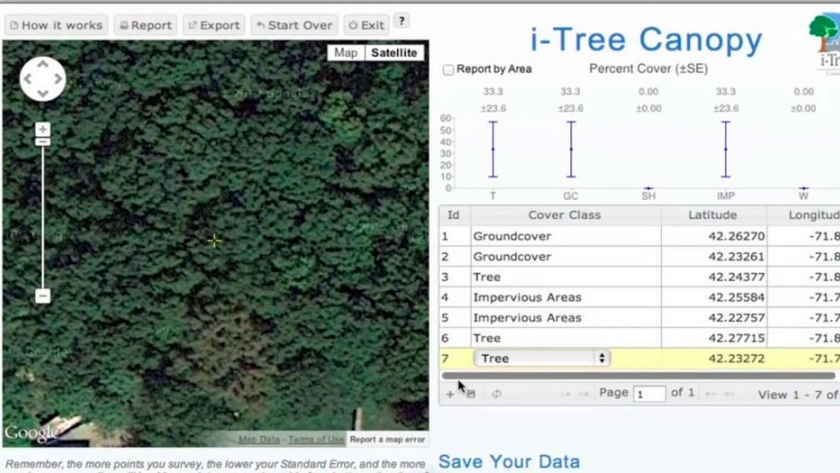Click the How it works button
The height and width of the screenshot is (473, 840).
(56, 25)
